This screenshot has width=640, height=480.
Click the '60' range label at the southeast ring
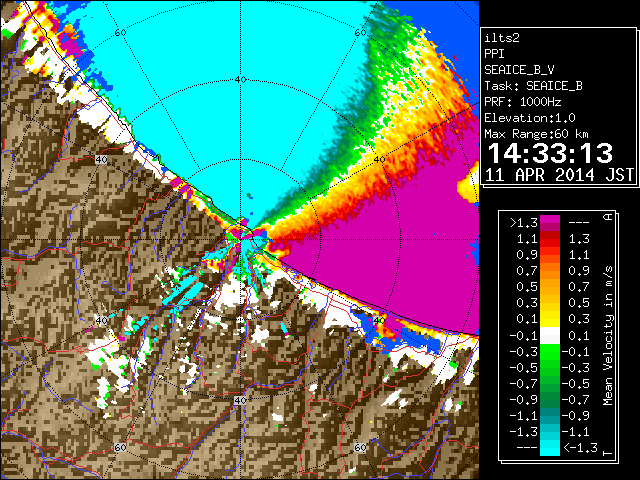pyautogui.click(x=360, y=447)
